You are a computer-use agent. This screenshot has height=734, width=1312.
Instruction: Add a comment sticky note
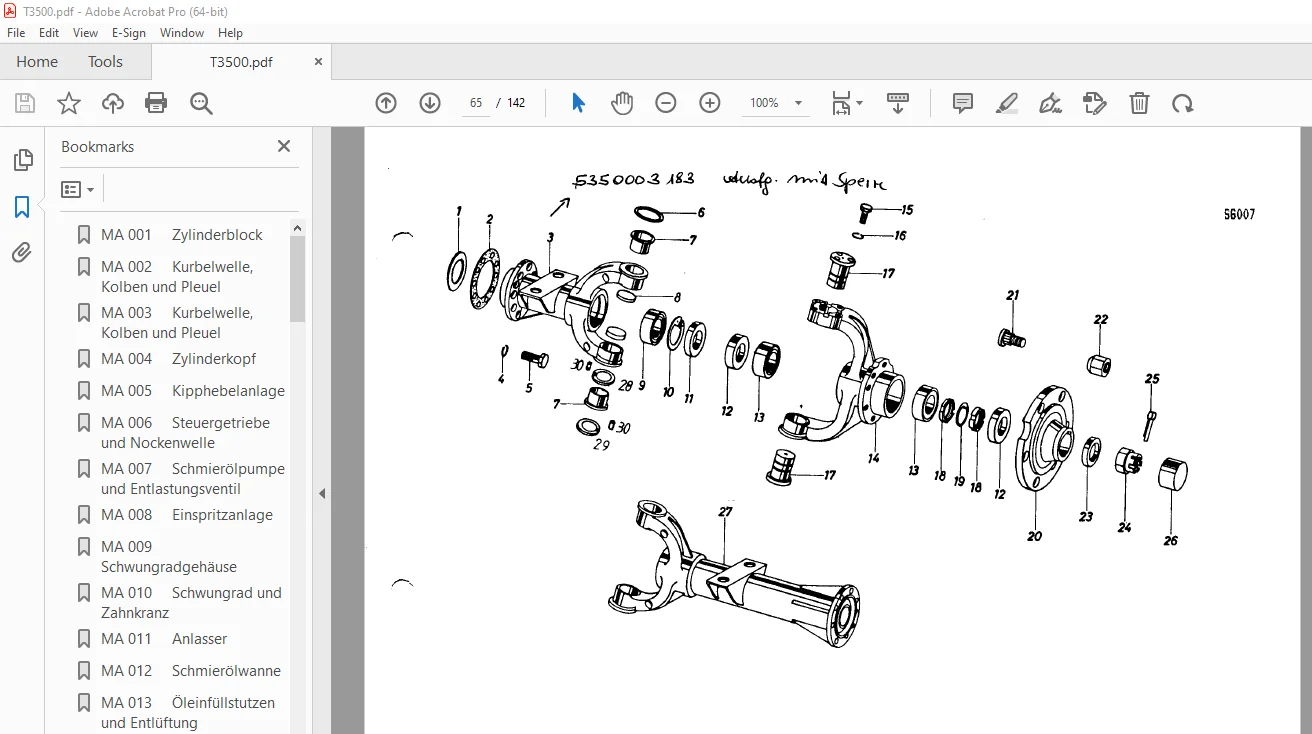coord(963,103)
